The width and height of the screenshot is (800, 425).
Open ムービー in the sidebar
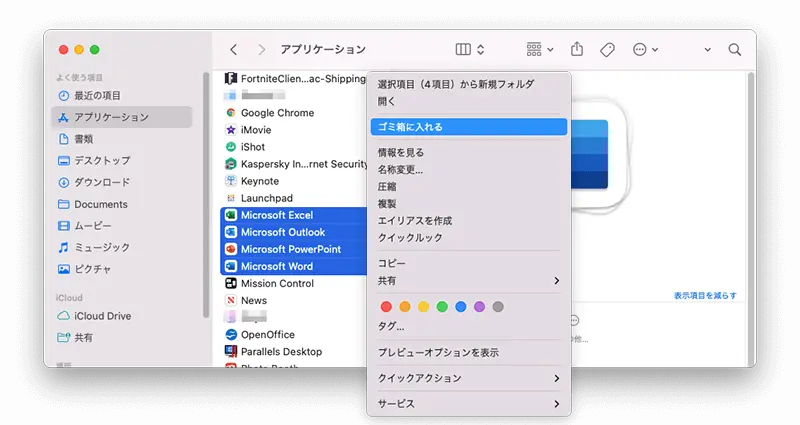click(x=121, y=226)
